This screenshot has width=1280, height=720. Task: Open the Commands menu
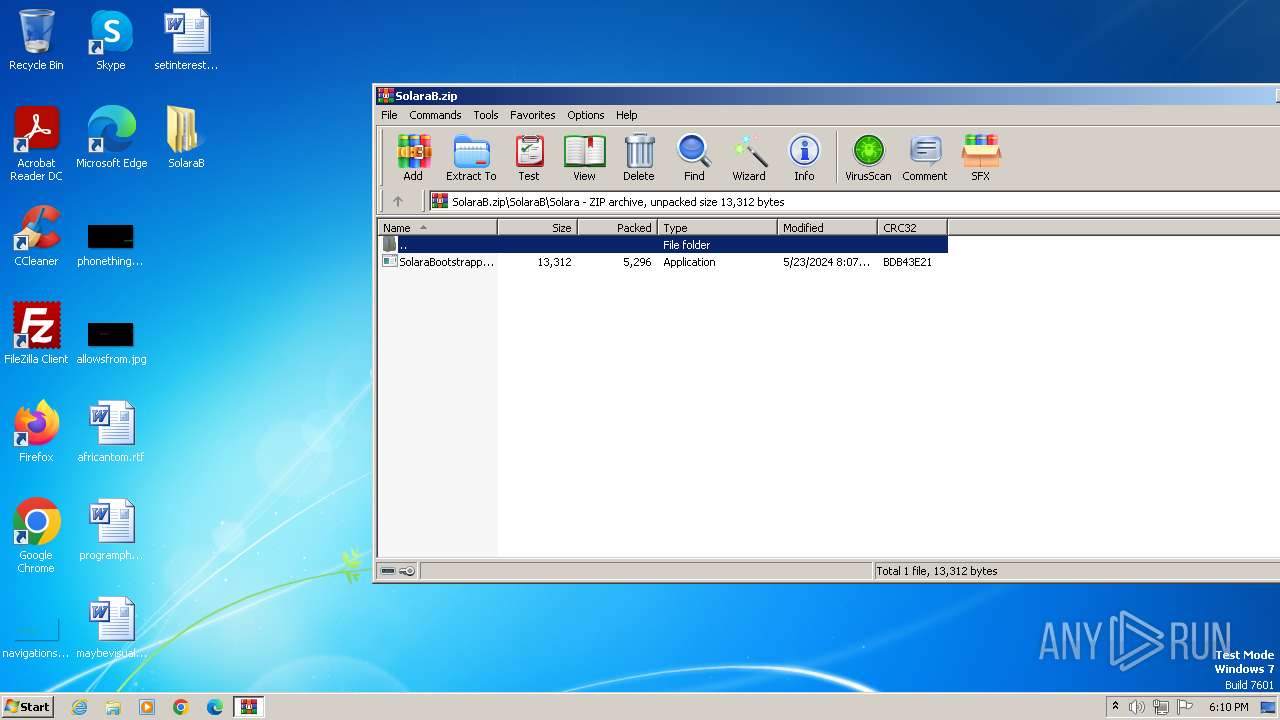pos(435,115)
